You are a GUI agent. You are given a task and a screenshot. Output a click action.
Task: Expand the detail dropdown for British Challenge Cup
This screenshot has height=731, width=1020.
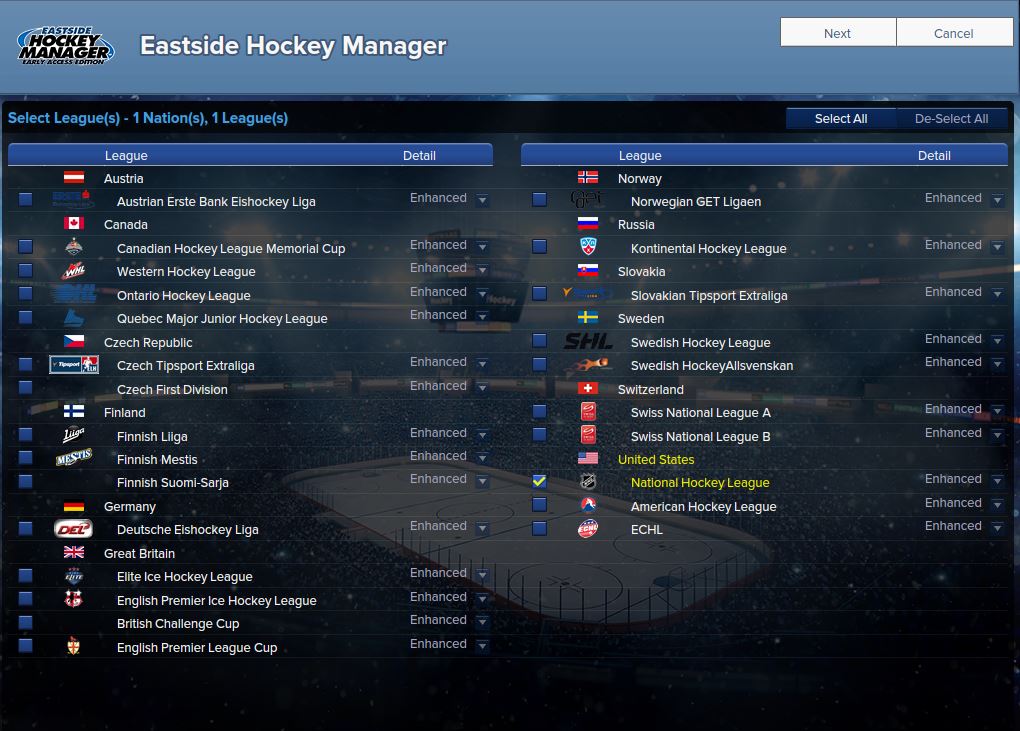(482, 622)
